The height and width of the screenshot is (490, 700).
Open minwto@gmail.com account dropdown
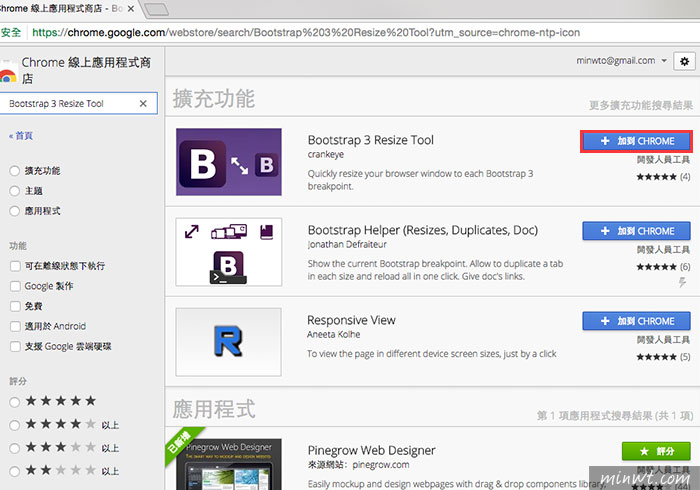coord(621,61)
